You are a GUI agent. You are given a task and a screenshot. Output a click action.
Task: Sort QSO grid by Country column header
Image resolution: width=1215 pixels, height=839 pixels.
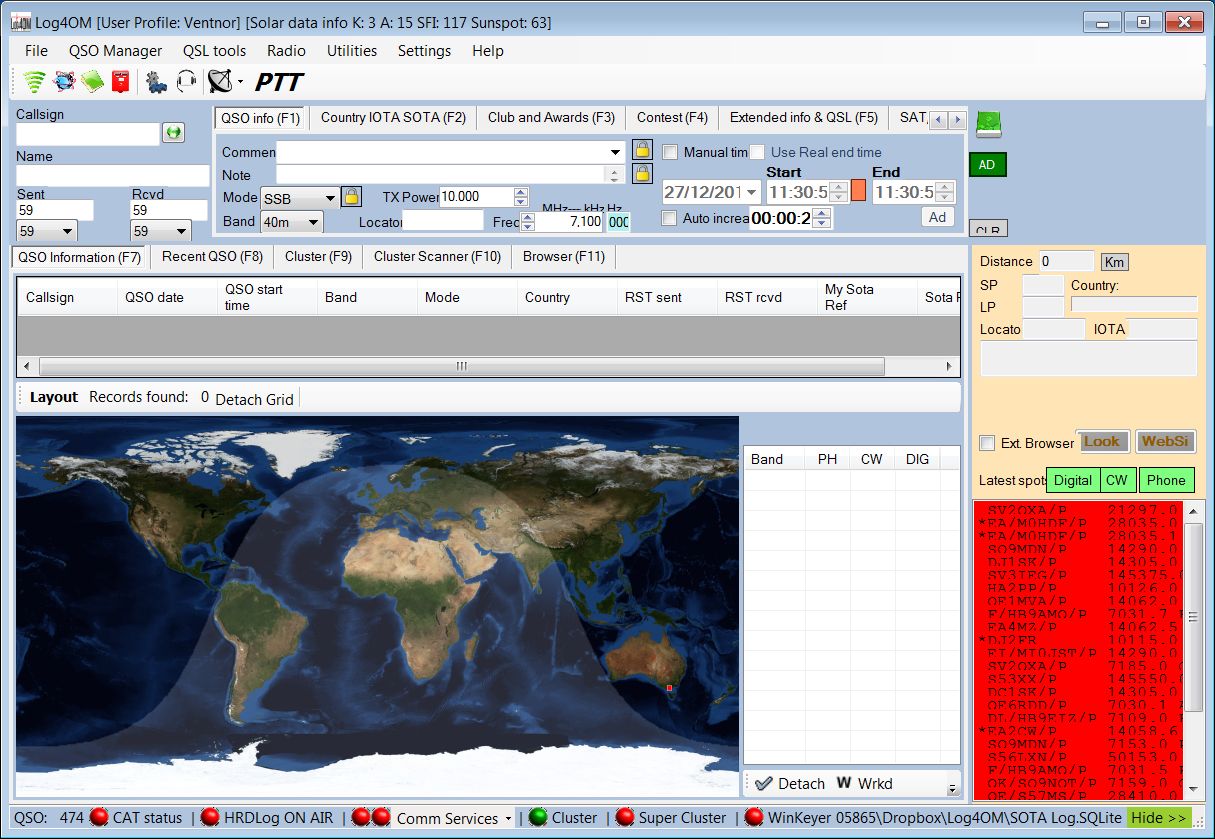tap(567, 297)
